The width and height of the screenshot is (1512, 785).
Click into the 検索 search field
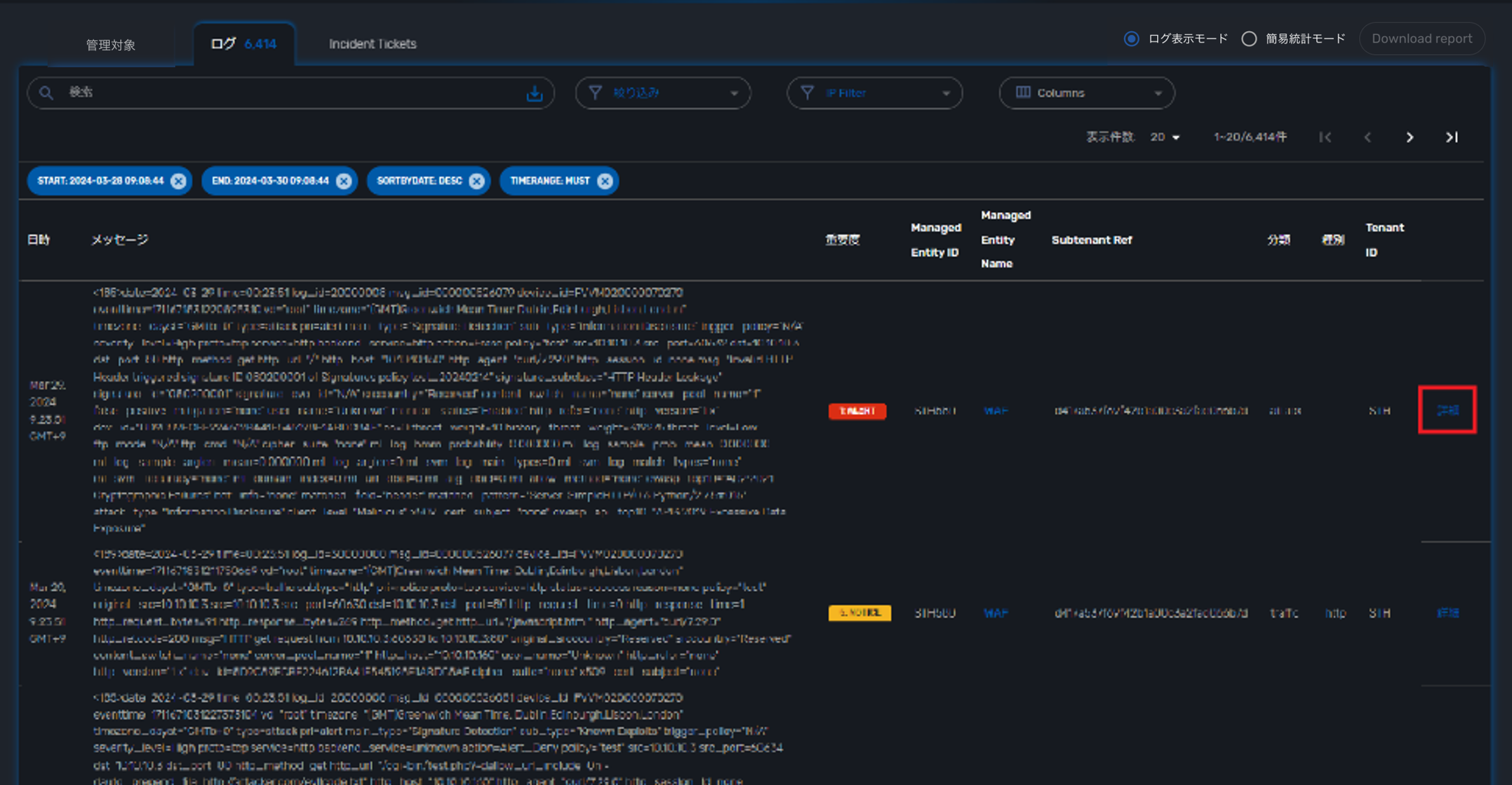286,93
